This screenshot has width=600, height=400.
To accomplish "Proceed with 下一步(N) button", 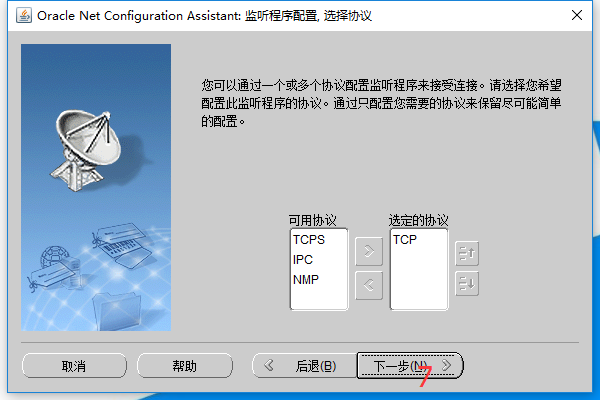I will coord(410,366).
